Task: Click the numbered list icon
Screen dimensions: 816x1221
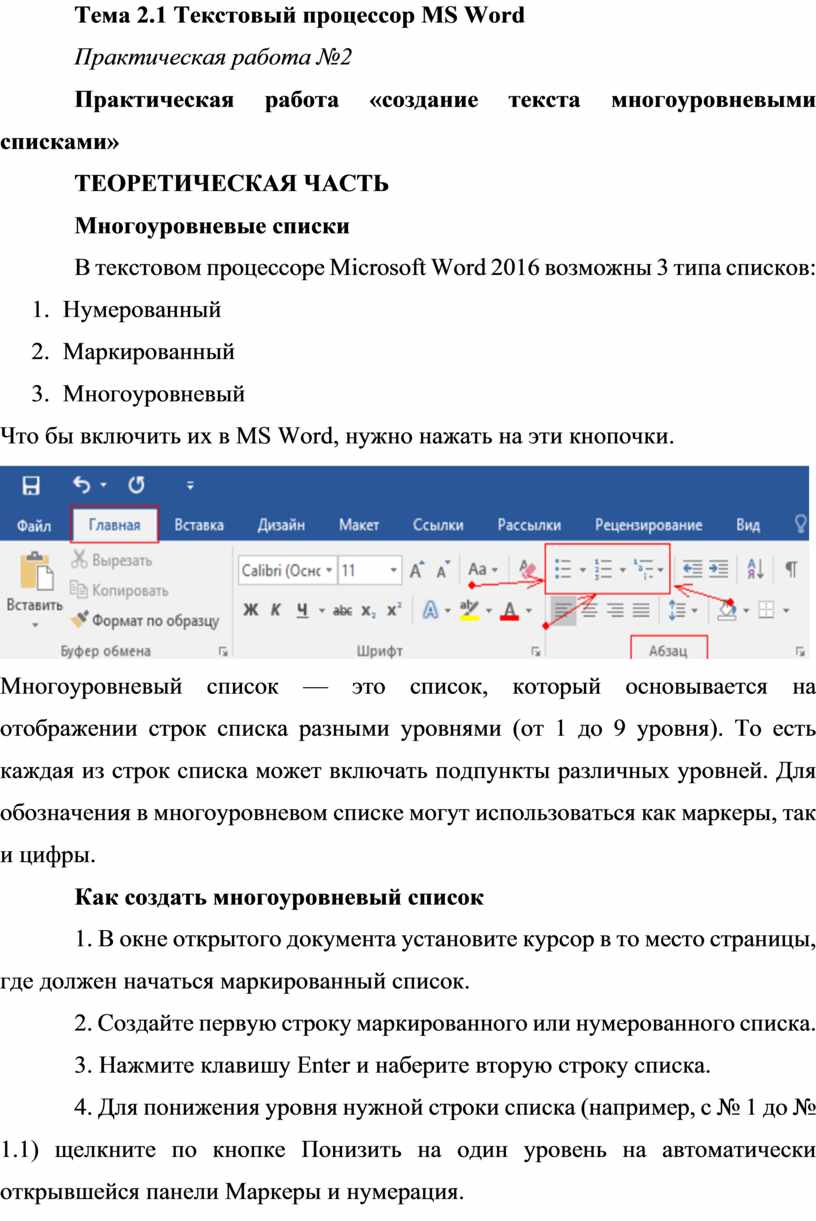Action: pos(602,570)
